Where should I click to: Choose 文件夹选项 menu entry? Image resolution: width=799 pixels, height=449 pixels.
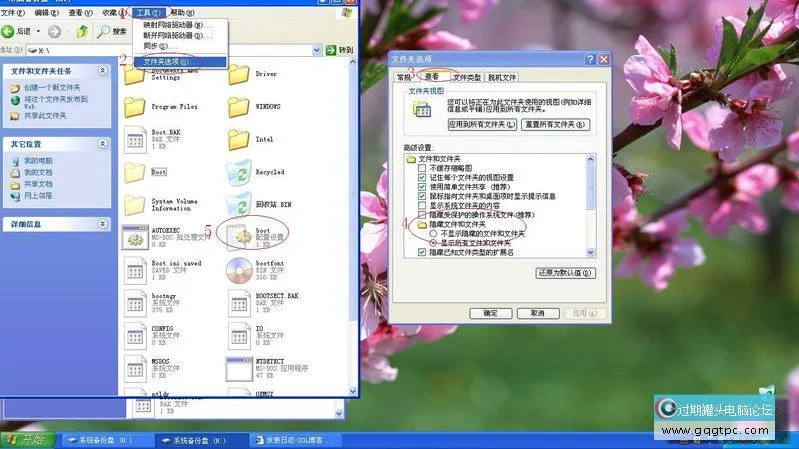180,62
